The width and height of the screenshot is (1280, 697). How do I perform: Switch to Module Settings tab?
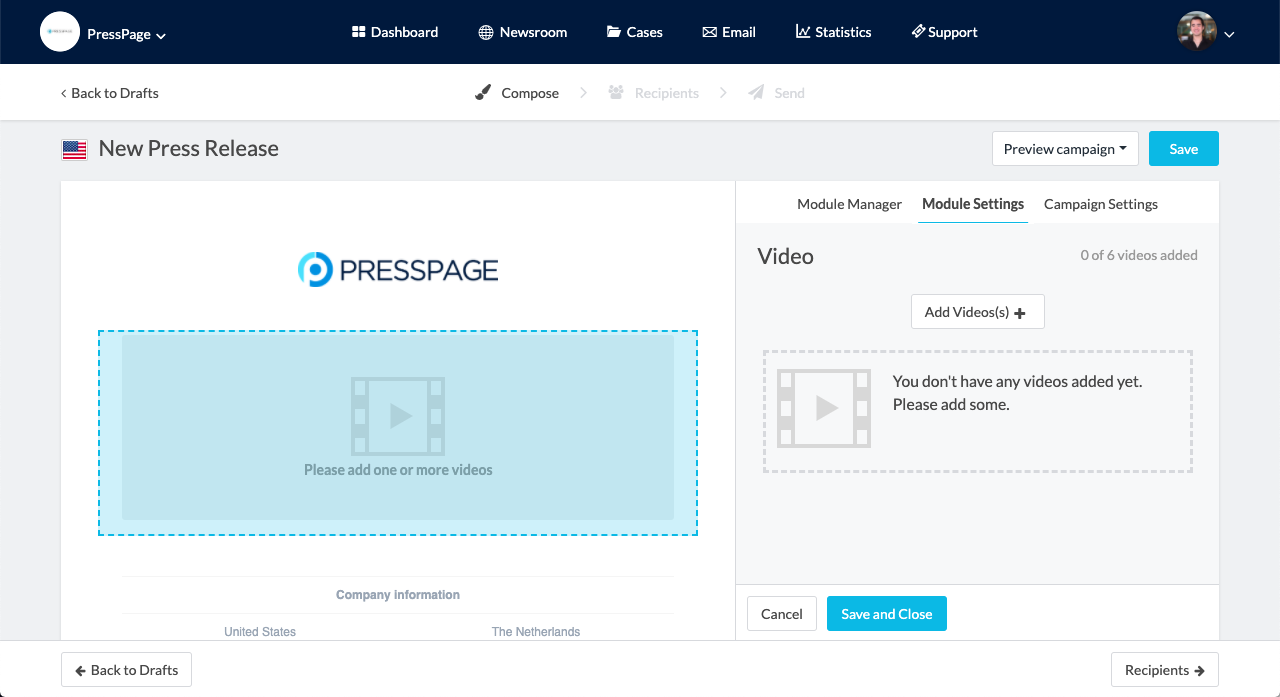click(x=973, y=204)
